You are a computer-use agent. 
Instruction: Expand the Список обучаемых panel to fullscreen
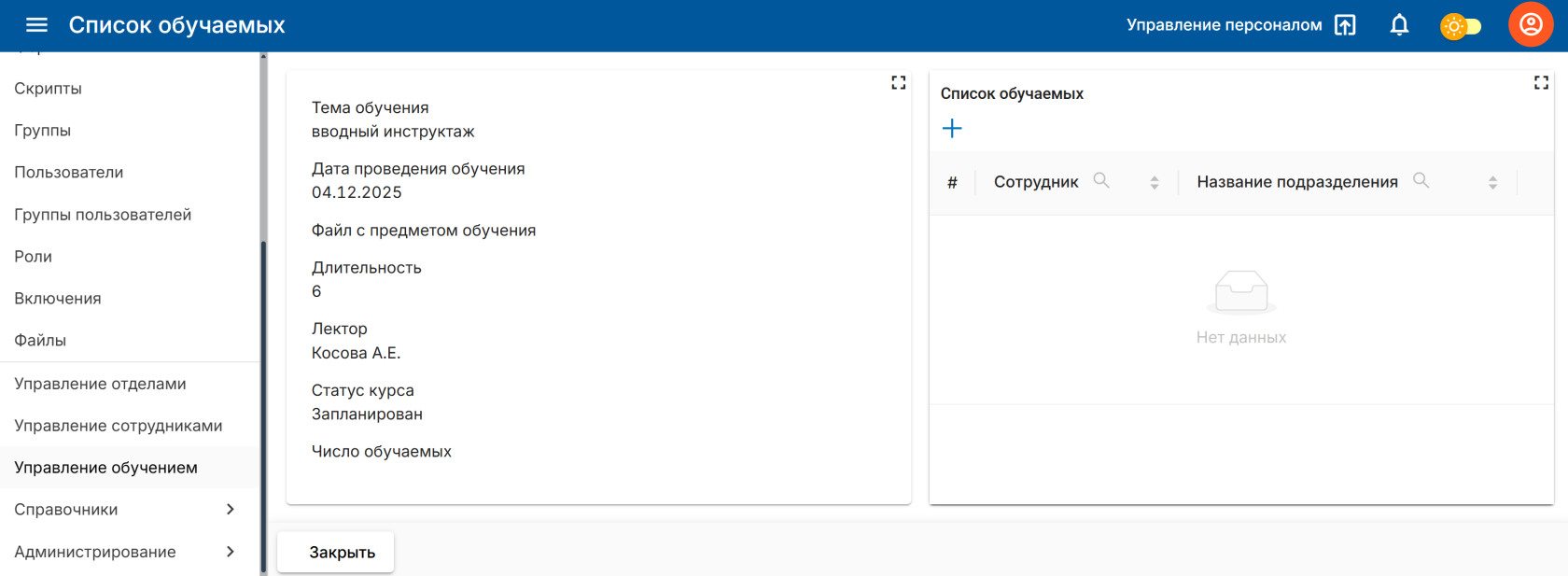coord(1541,83)
